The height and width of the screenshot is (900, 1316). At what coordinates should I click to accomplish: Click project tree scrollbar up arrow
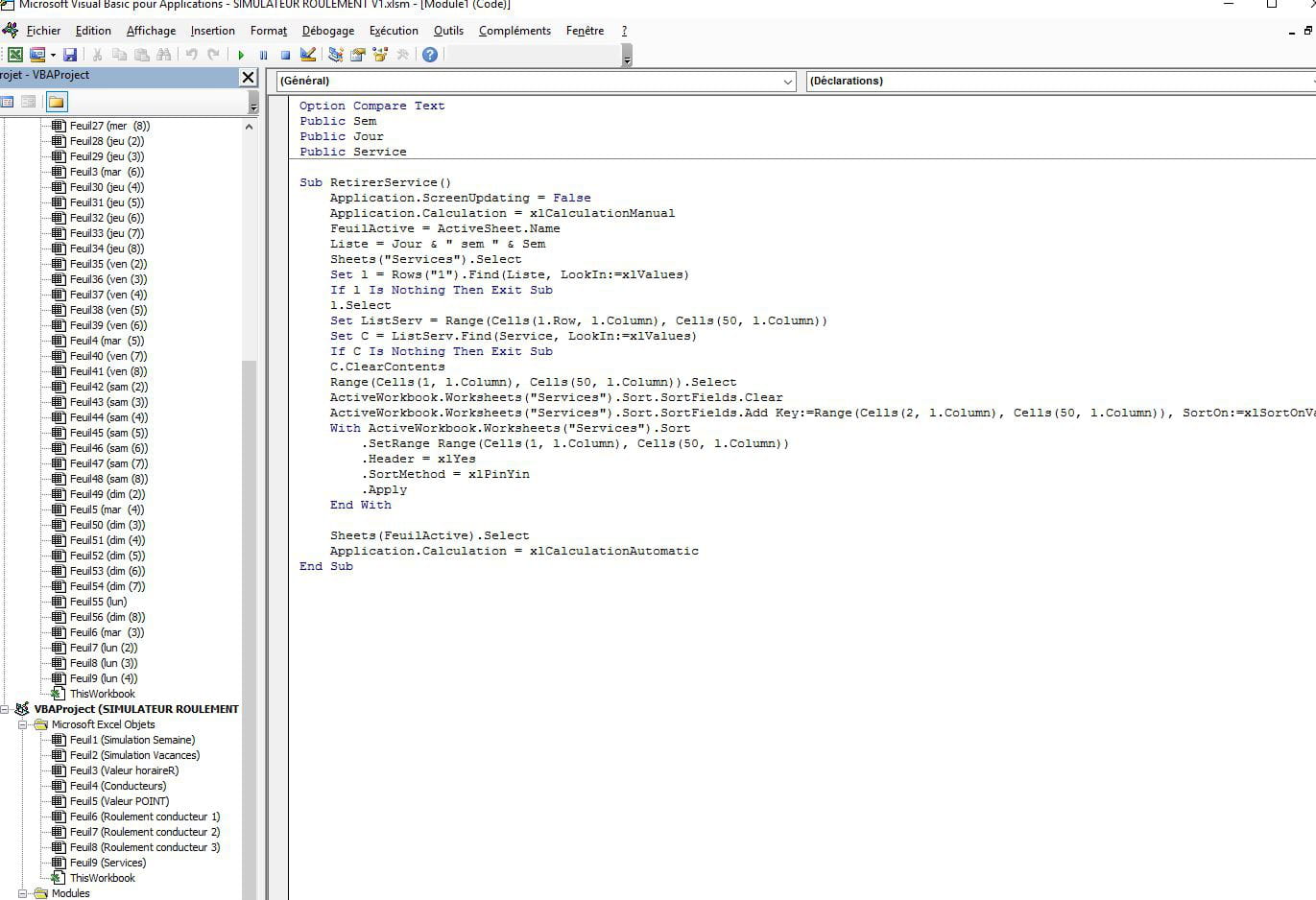pyautogui.click(x=250, y=126)
